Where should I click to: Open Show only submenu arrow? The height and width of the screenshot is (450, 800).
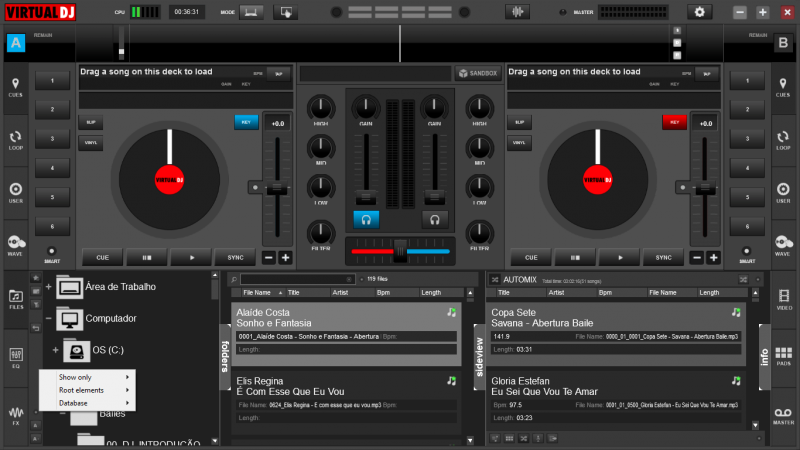[x=127, y=377]
